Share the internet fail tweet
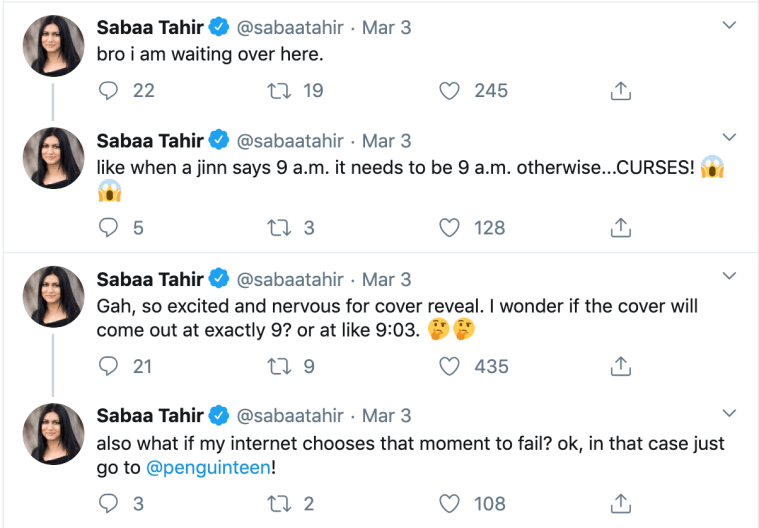 pyautogui.click(x=620, y=503)
